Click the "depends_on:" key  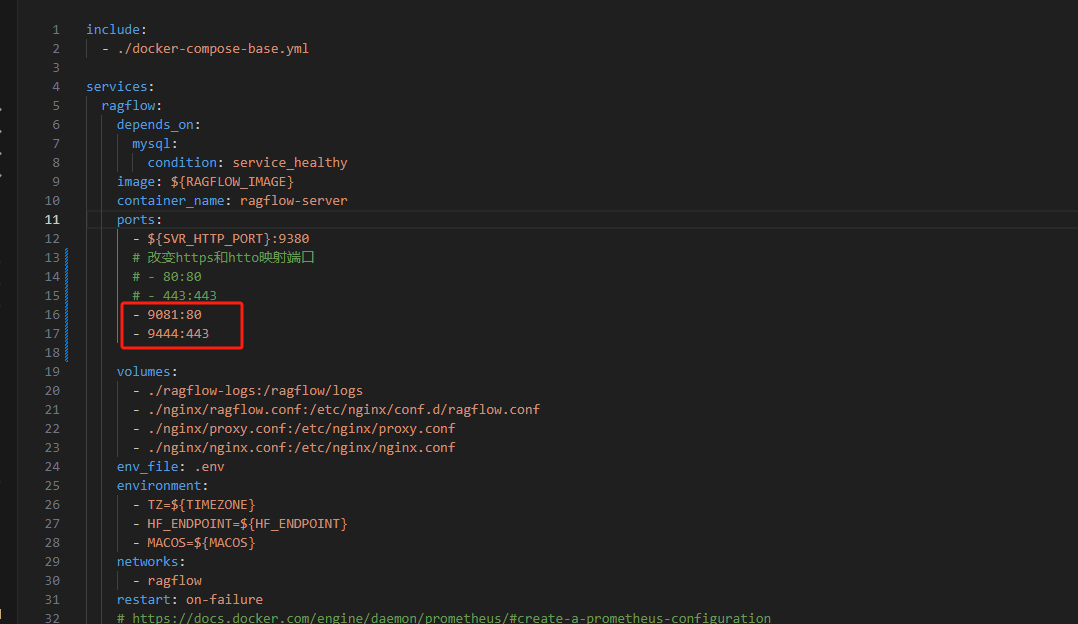pos(159,124)
